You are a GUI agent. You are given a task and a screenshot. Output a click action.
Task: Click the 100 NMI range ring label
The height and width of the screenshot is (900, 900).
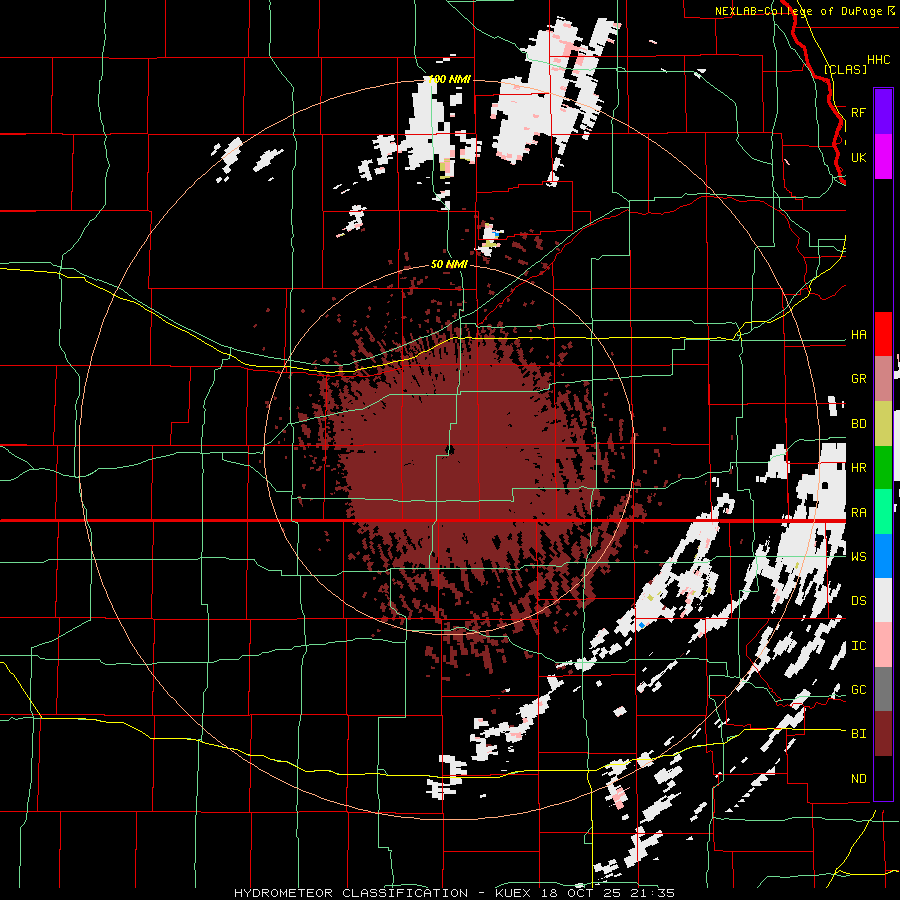[449, 79]
